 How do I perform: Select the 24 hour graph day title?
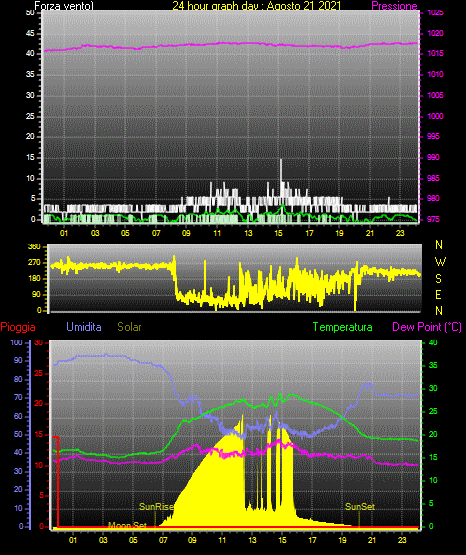(257, 6)
